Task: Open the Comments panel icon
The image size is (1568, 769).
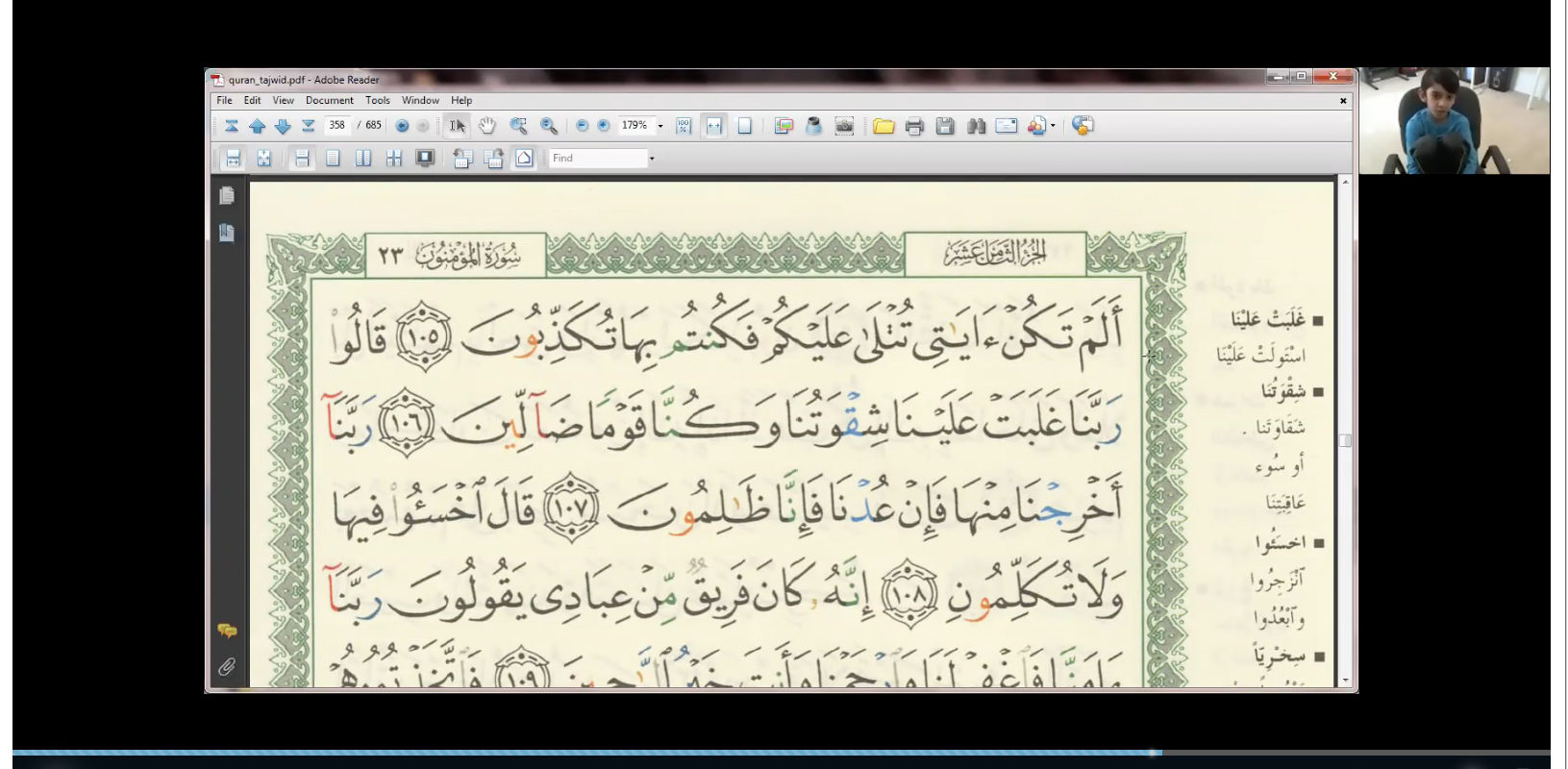Action: [227, 631]
